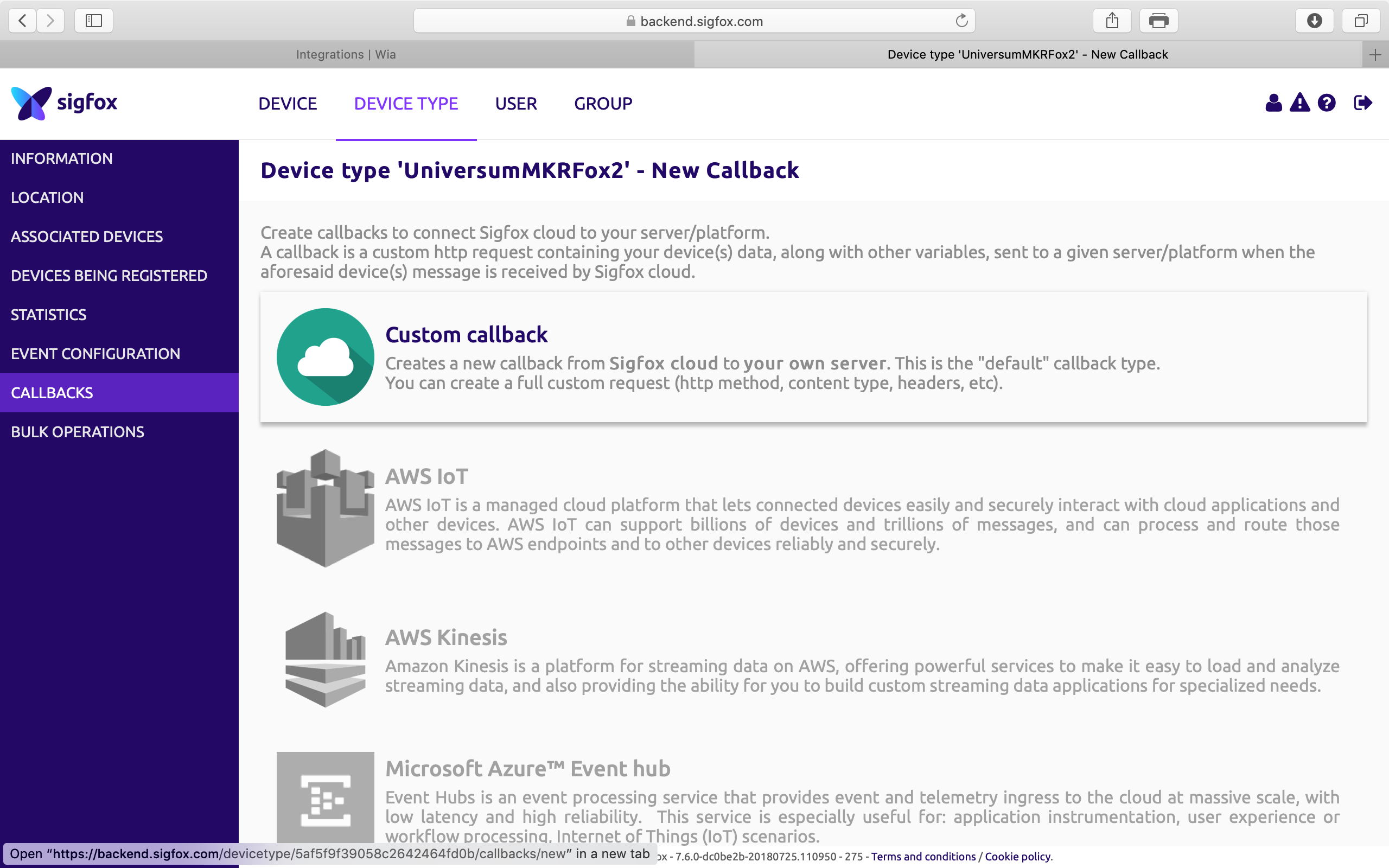
Task: Open the alert warning triangle icon
Action: click(x=1300, y=103)
